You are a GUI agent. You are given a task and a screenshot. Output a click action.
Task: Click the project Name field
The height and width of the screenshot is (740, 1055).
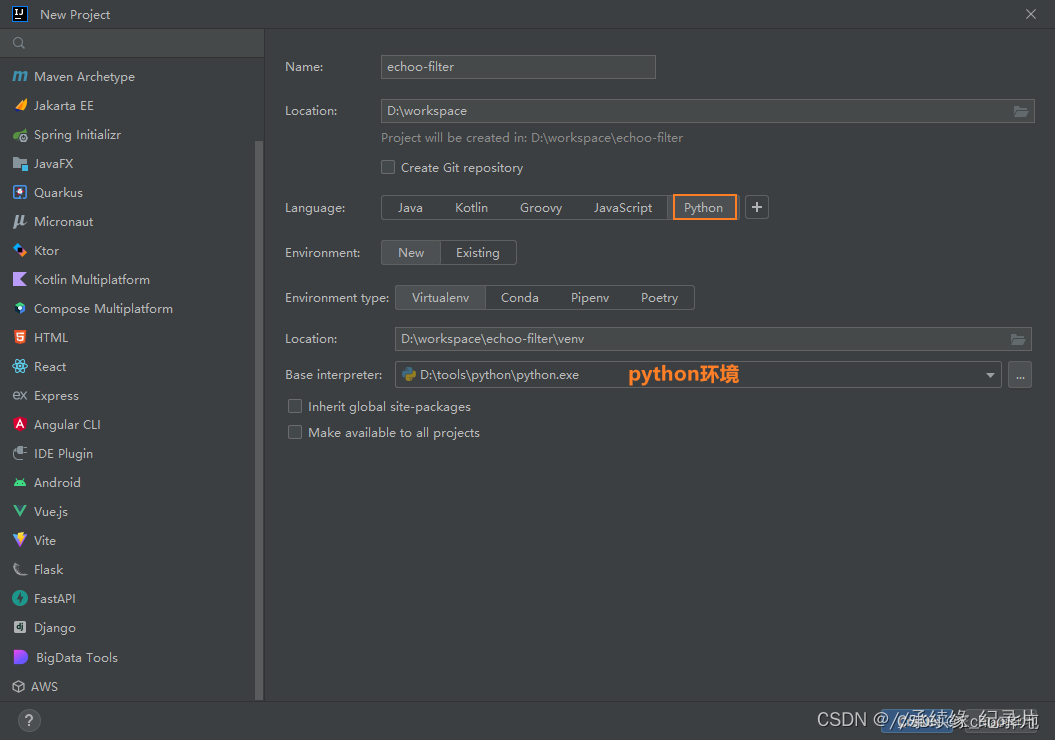(x=518, y=67)
